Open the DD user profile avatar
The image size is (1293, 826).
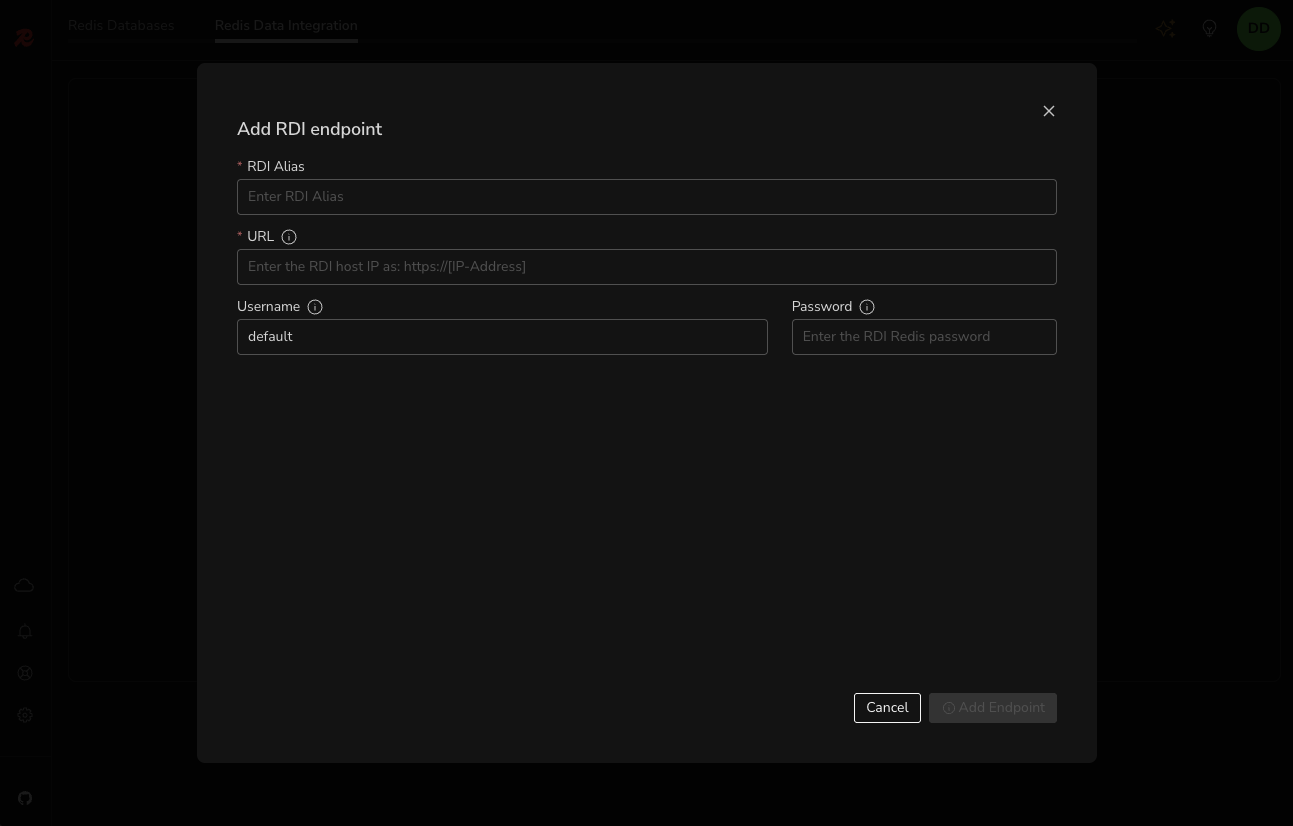click(x=1258, y=29)
